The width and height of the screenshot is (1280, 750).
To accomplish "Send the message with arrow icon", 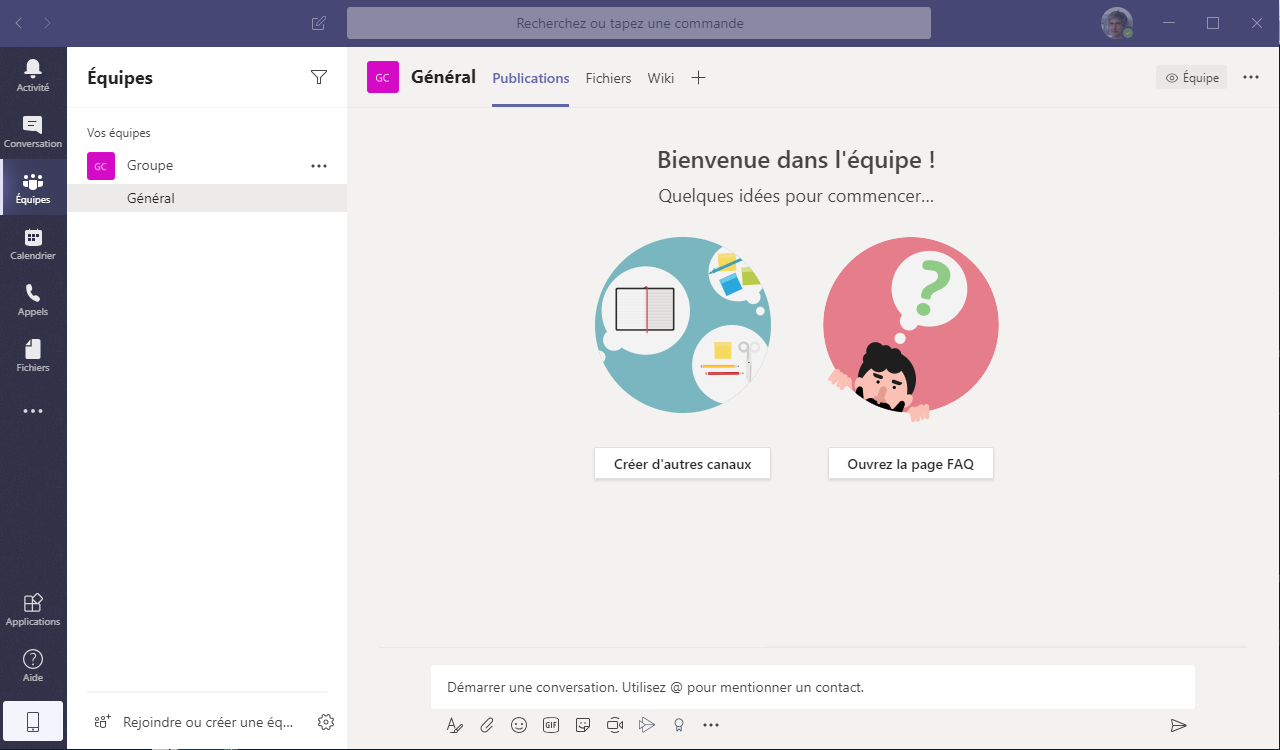I will (x=1179, y=725).
